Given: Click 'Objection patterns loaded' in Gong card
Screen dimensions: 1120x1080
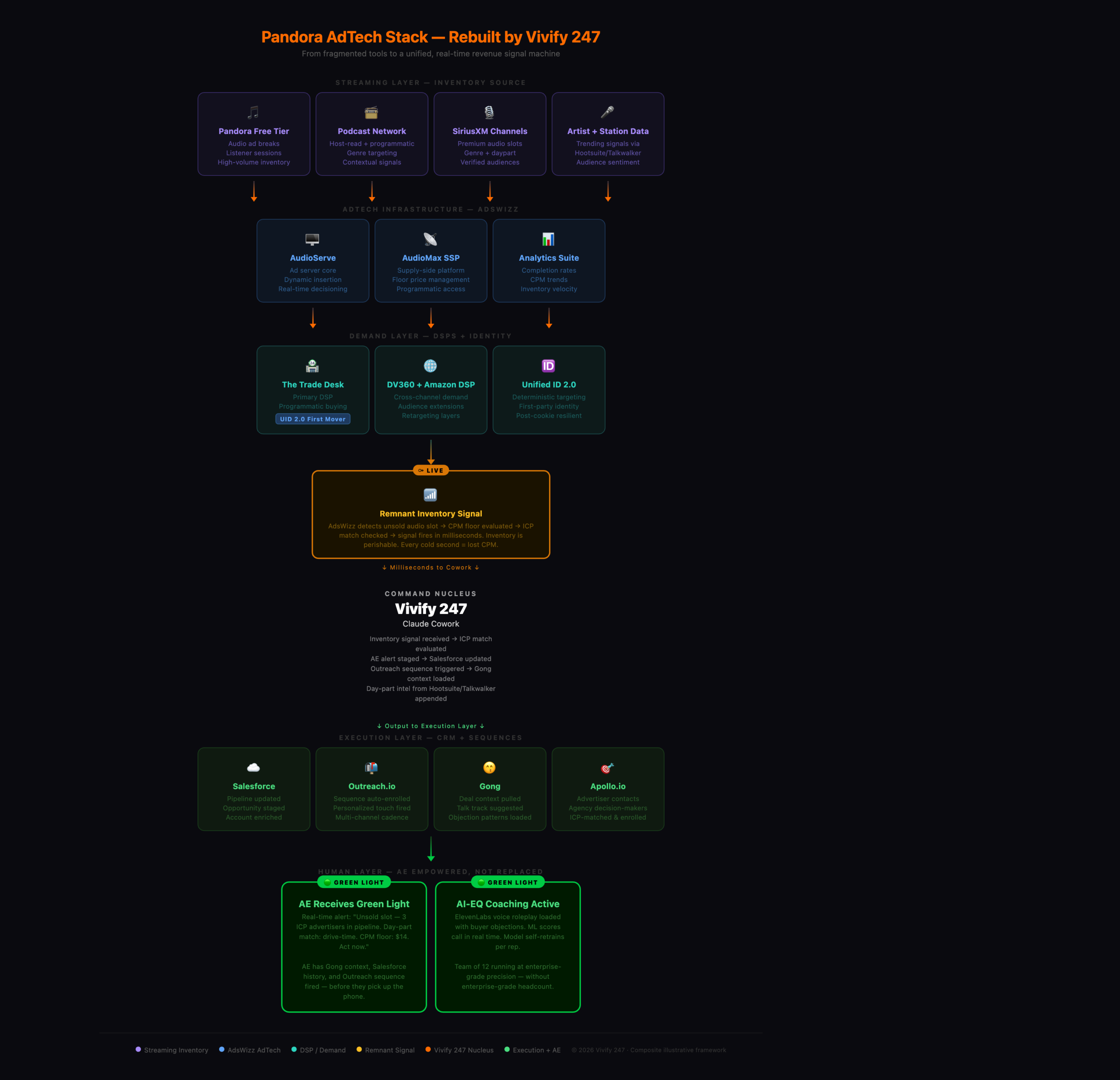Looking at the screenshot, I should point(490,817).
